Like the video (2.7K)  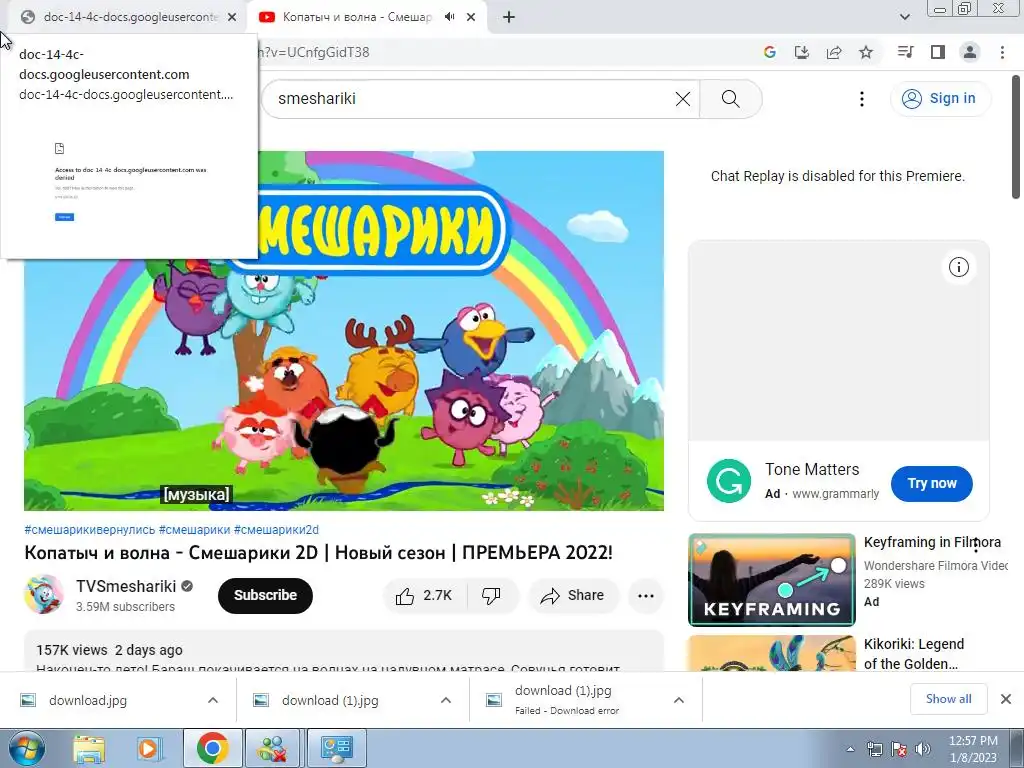coord(424,596)
